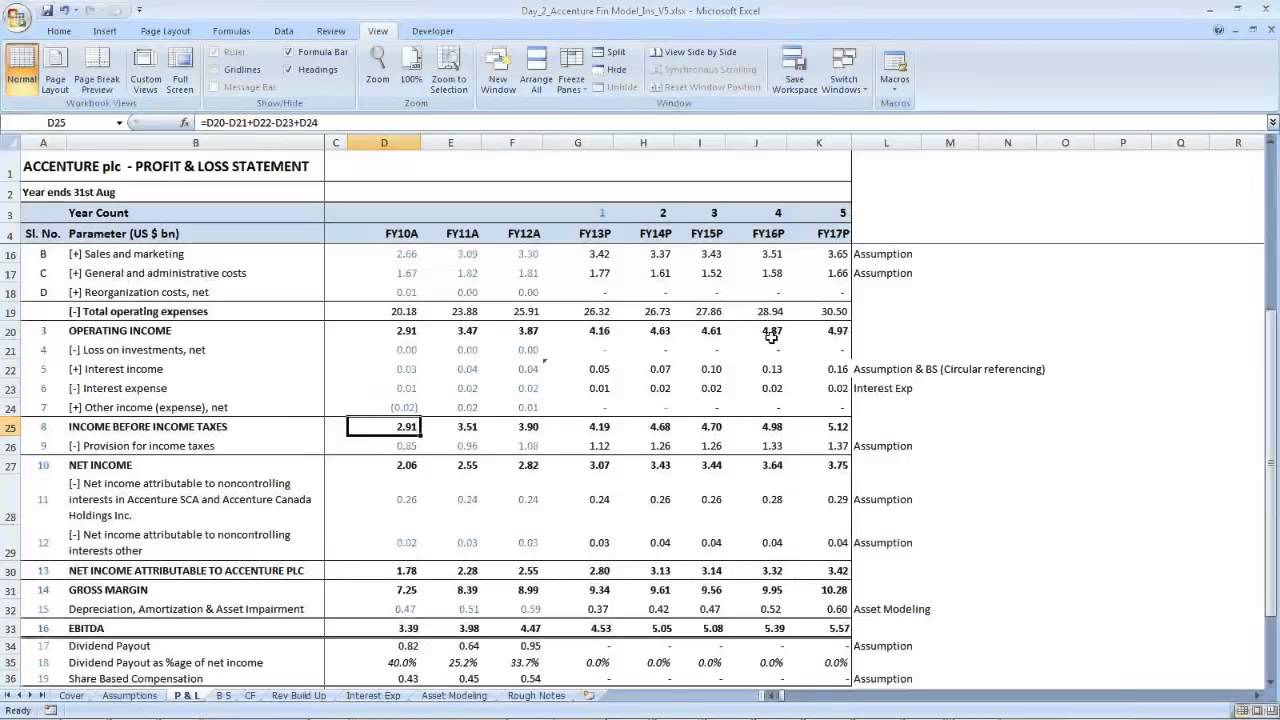The height and width of the screenshot is (720, 1280).
Task: Save workbook via Quick Access toolbar
Action: (x=46, y=10)
